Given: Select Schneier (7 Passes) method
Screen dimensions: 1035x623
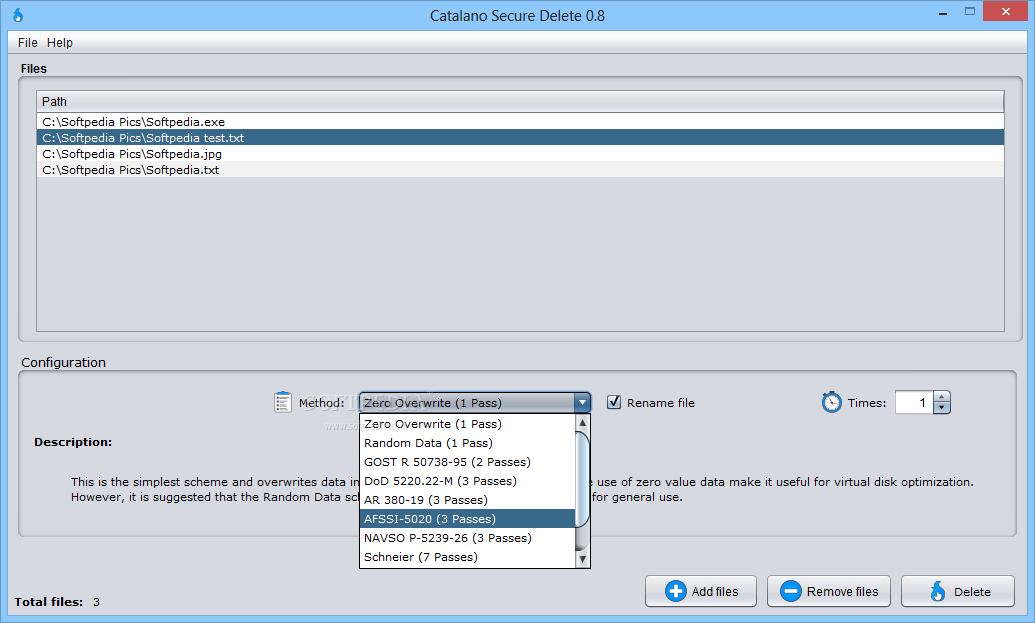Looking at the screenshot, I should click(467, 557).
